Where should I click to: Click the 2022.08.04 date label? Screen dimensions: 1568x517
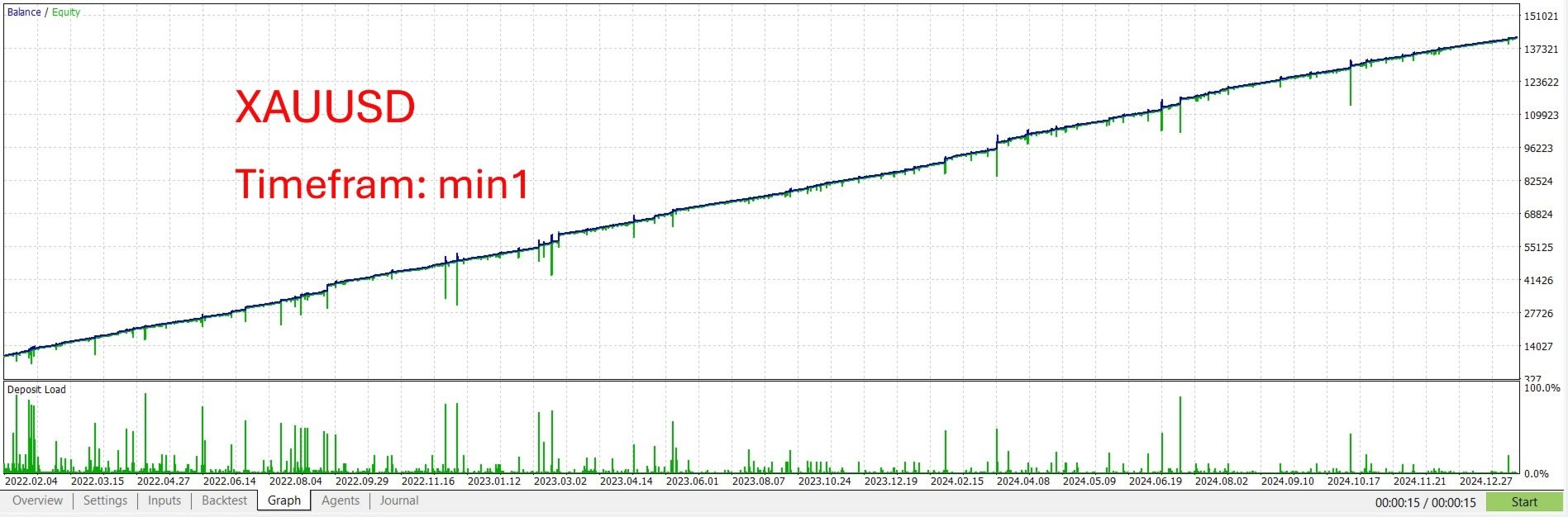click(296, 481)
